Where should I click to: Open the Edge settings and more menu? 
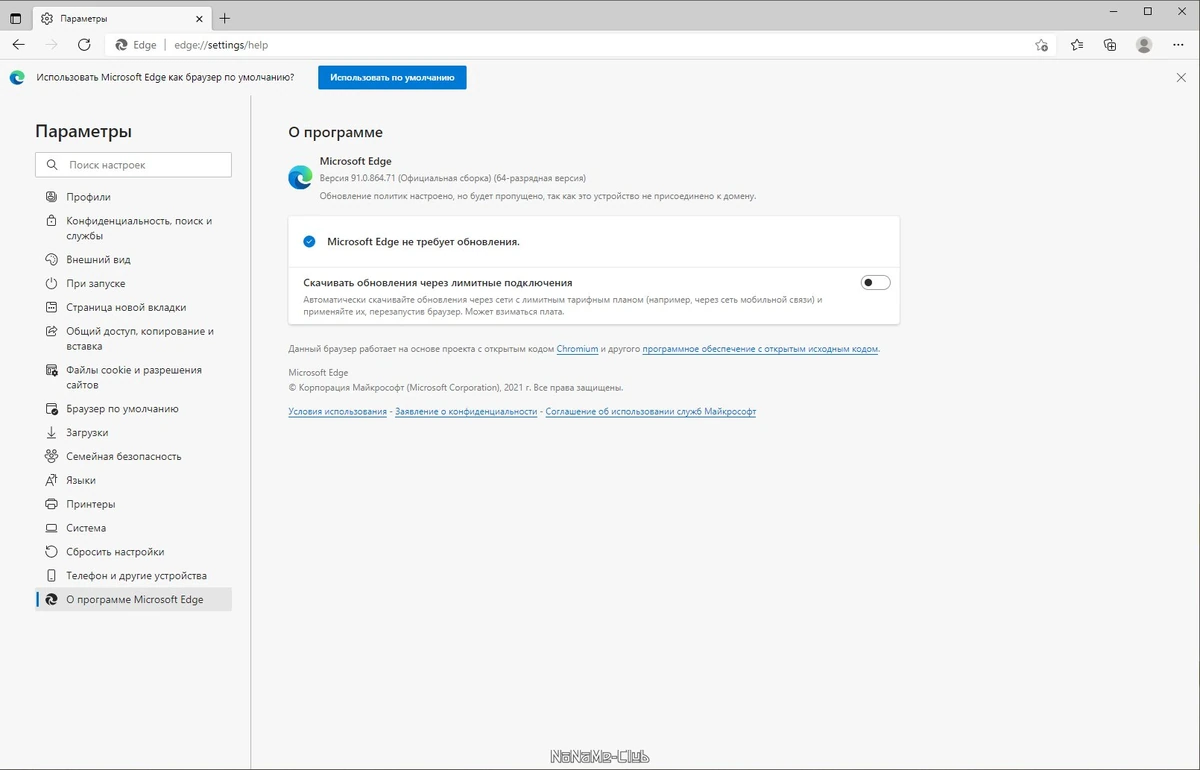(1180, 45)
